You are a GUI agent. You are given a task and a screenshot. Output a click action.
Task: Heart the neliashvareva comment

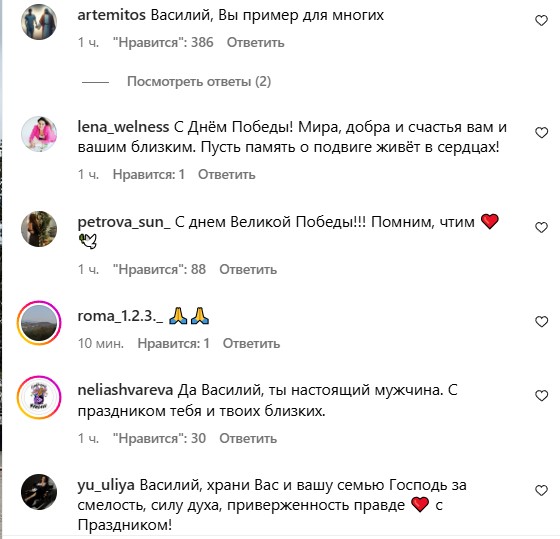(541, 396)
